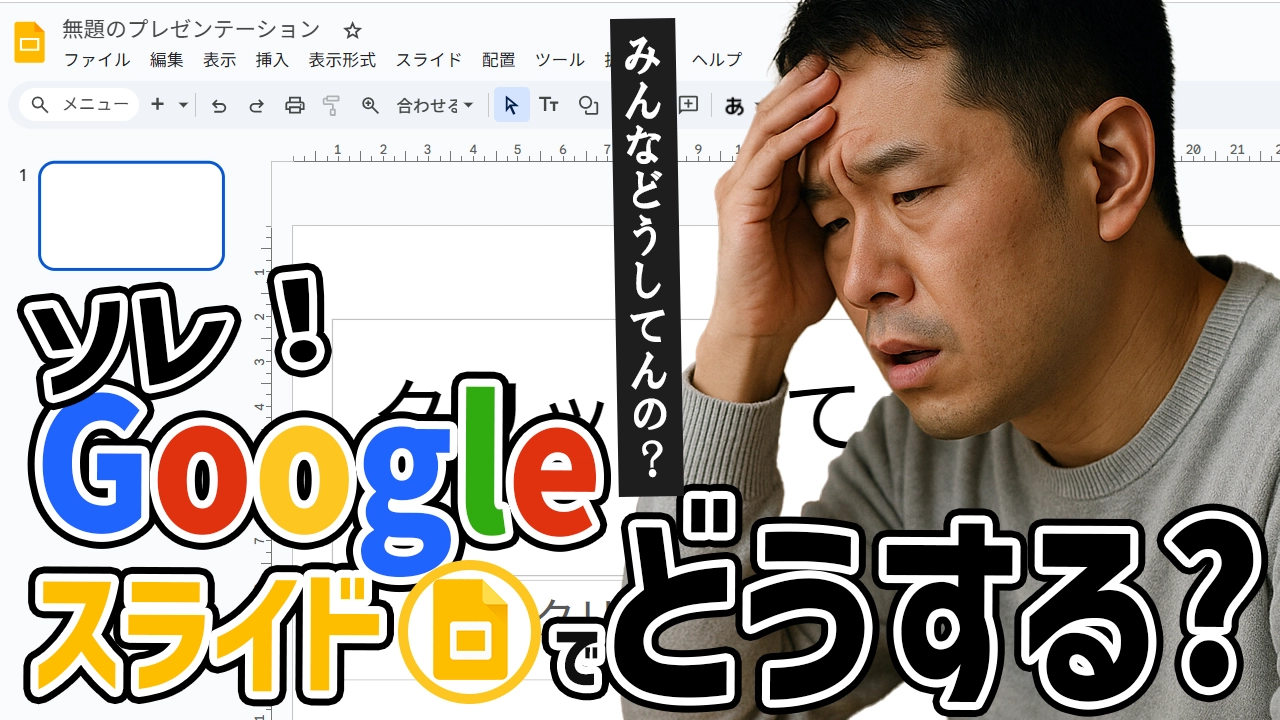The height and width of the screenshot is (720, 1280).
Task: Open the 挿入 menu
Action: [x=272, y=60]
